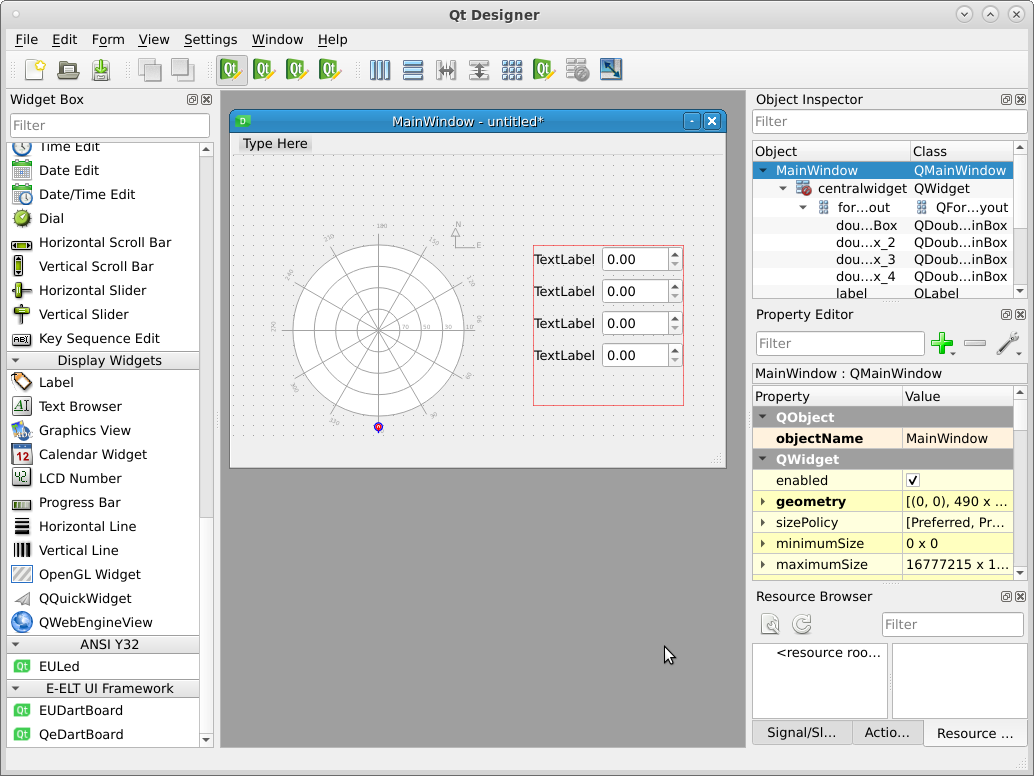
Task: Open the Form menu
Action: tap(108, 40)
